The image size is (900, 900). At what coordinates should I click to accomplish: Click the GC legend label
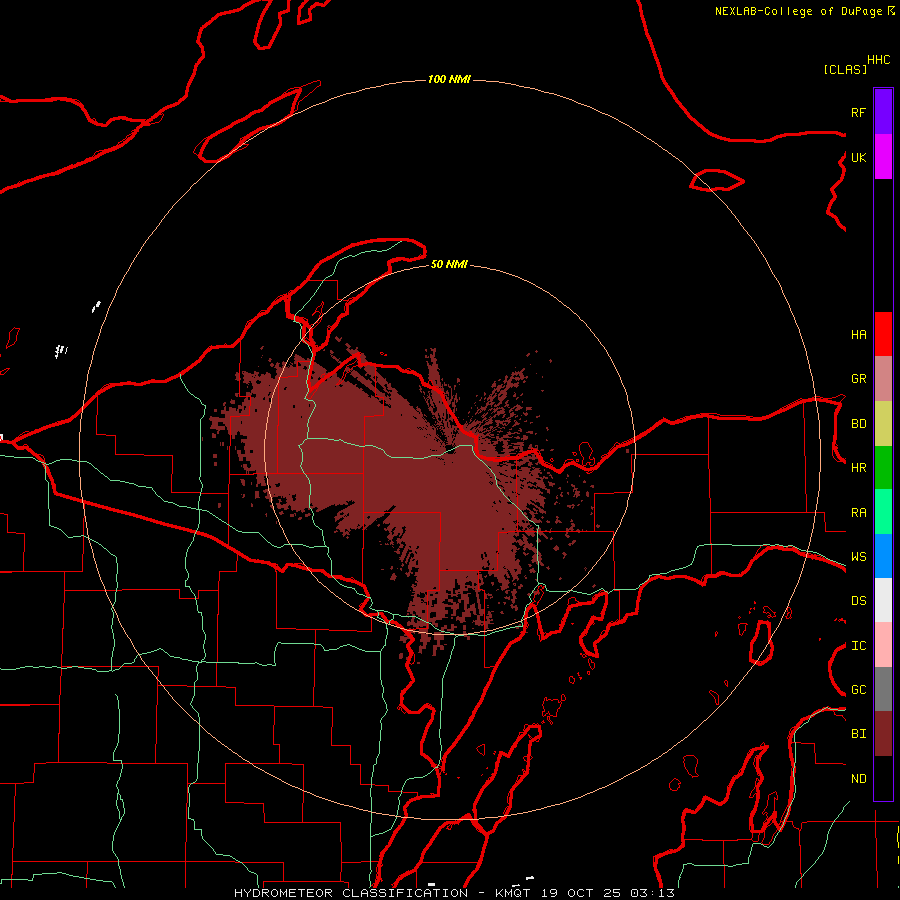(858, 690)
